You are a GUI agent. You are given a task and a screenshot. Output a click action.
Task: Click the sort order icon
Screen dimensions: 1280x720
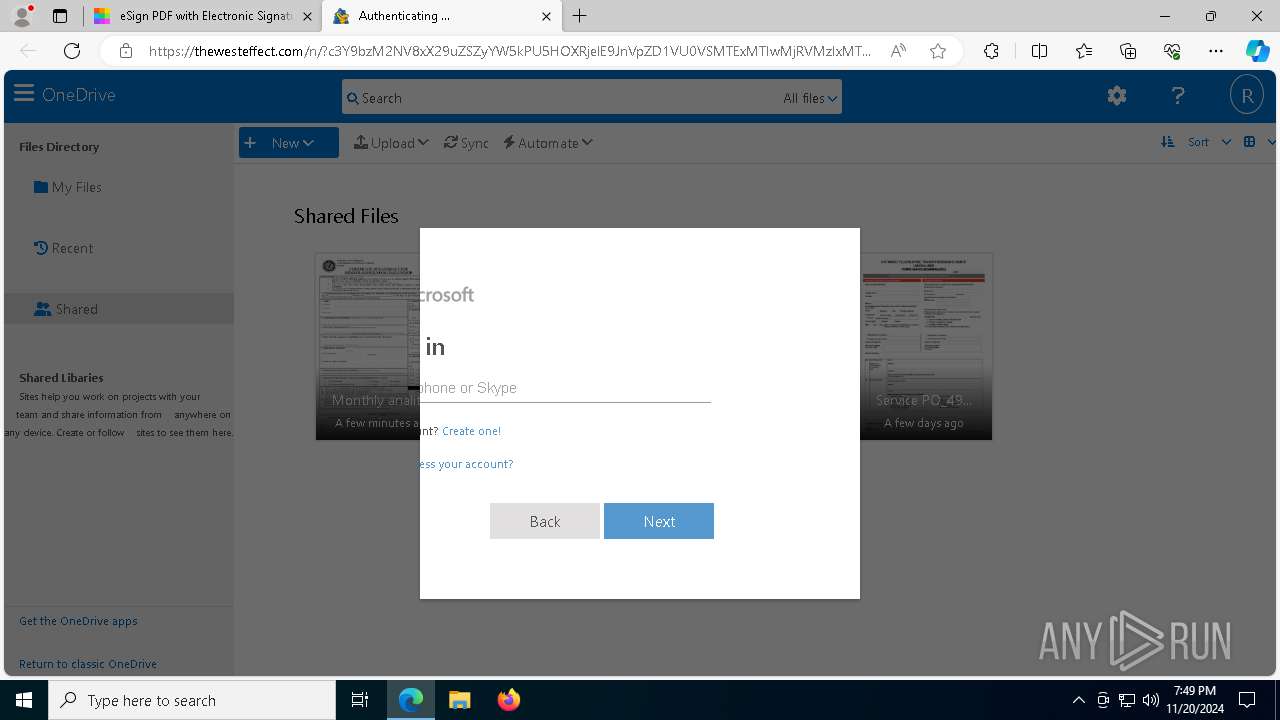pyautogui.click(x=1167, y=142)
